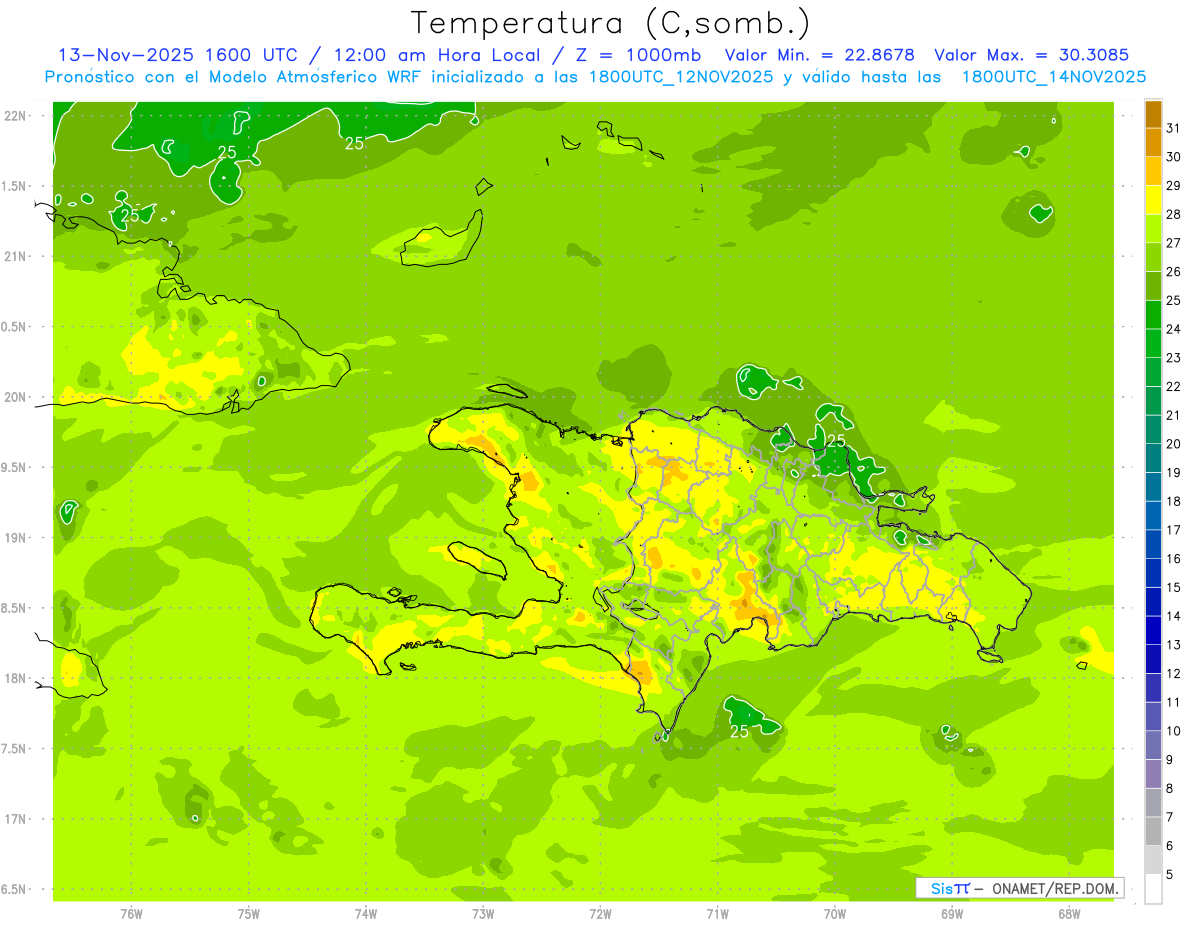
Task: Pick the lime swatch between legend values 27 and 28
Action: (x=1153, y=228)
